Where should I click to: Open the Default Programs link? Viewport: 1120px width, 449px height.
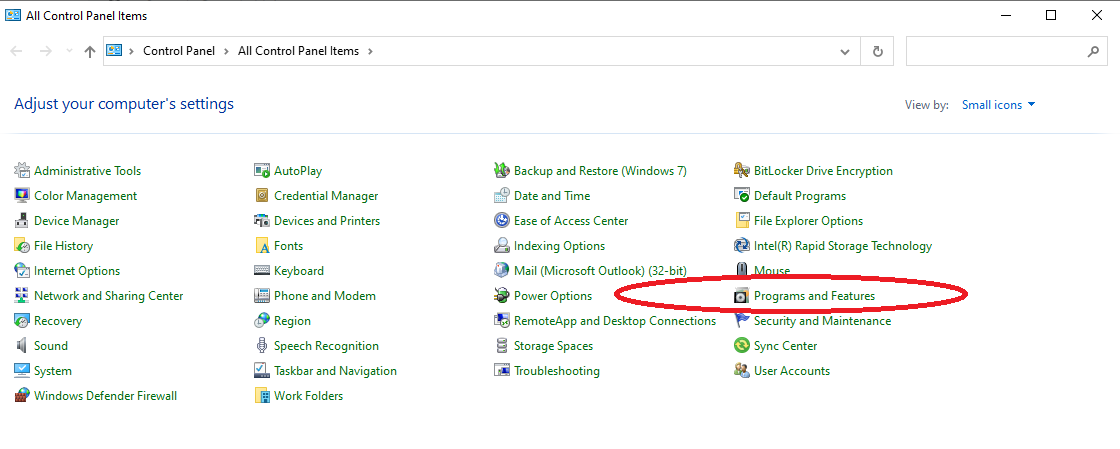[800, 196]
